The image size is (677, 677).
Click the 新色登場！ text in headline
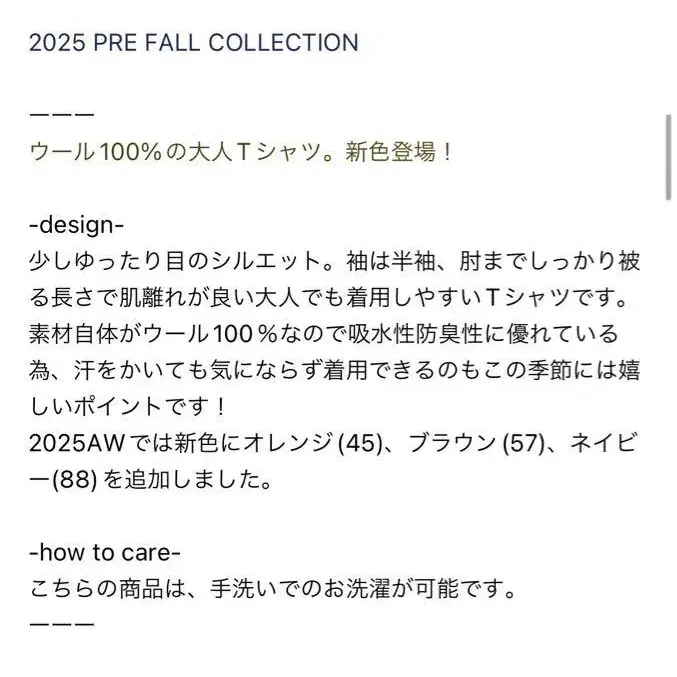click(398, 152)
